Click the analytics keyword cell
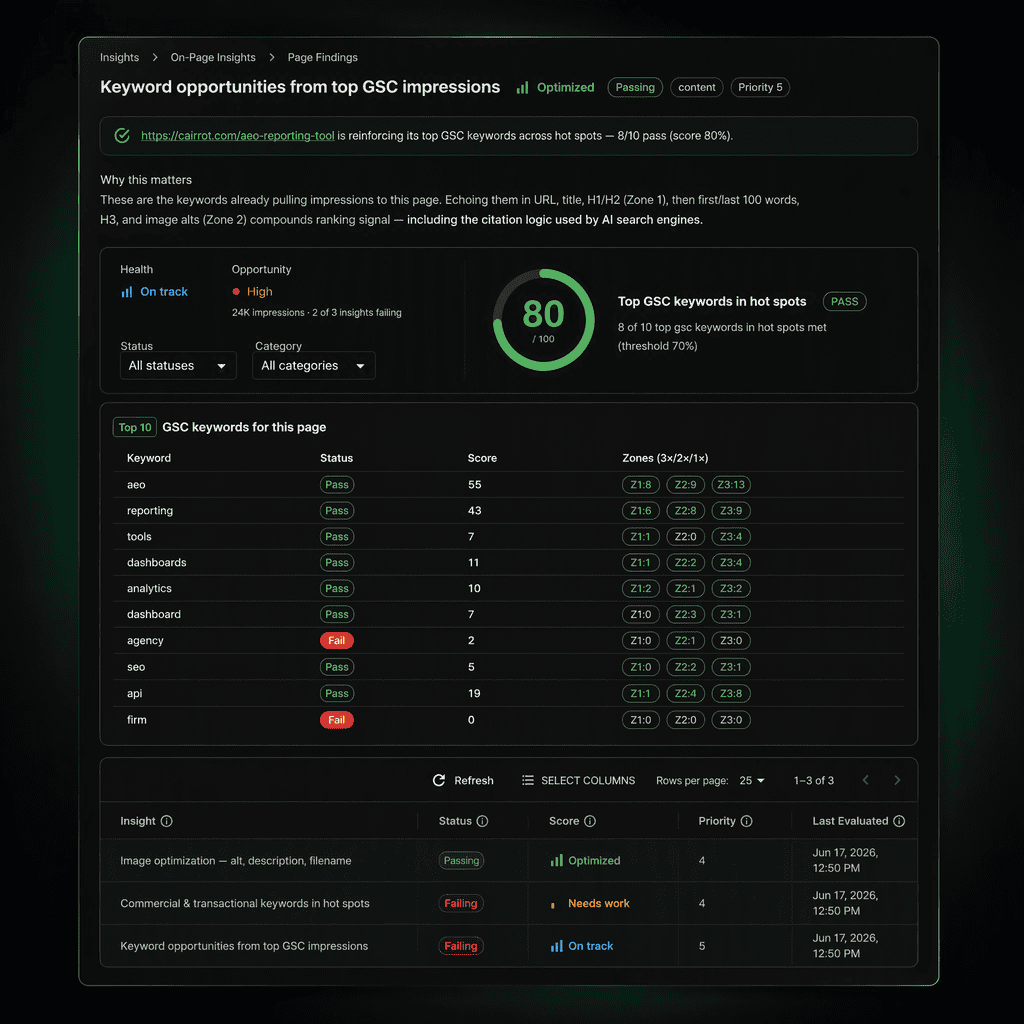The width and height of the screenshot is (1024, 1024). pyautogui.click(x=150, y=589)
